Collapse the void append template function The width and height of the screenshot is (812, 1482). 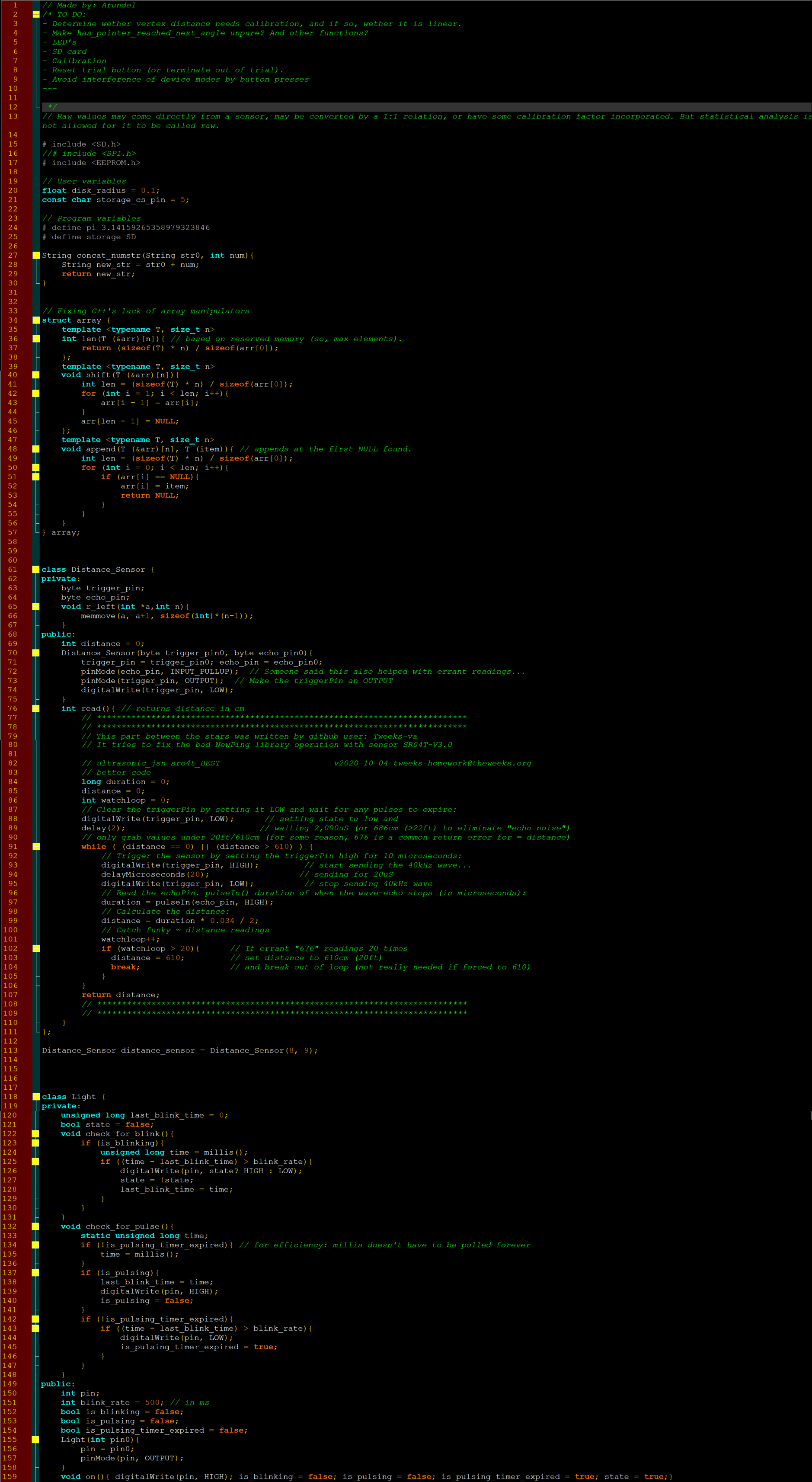pos(35,449)
